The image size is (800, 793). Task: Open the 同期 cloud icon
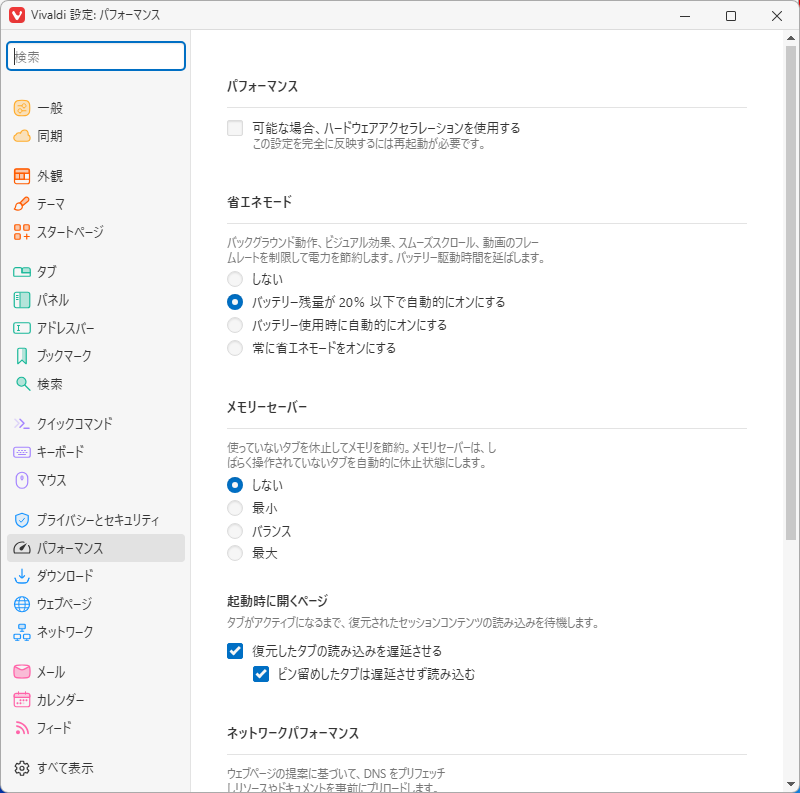pyautogui.click(x=21, y=136)
